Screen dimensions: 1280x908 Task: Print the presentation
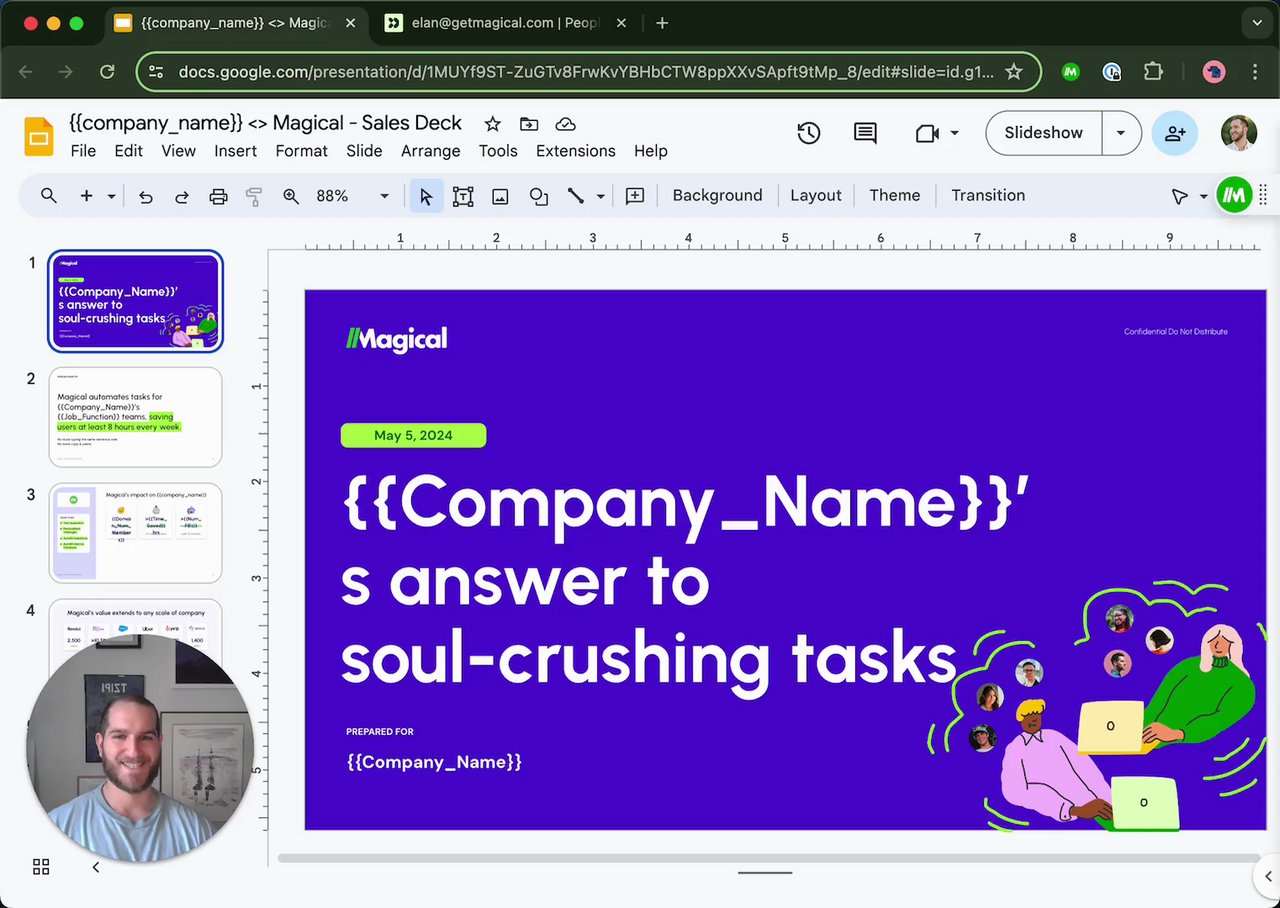(218, 196)
